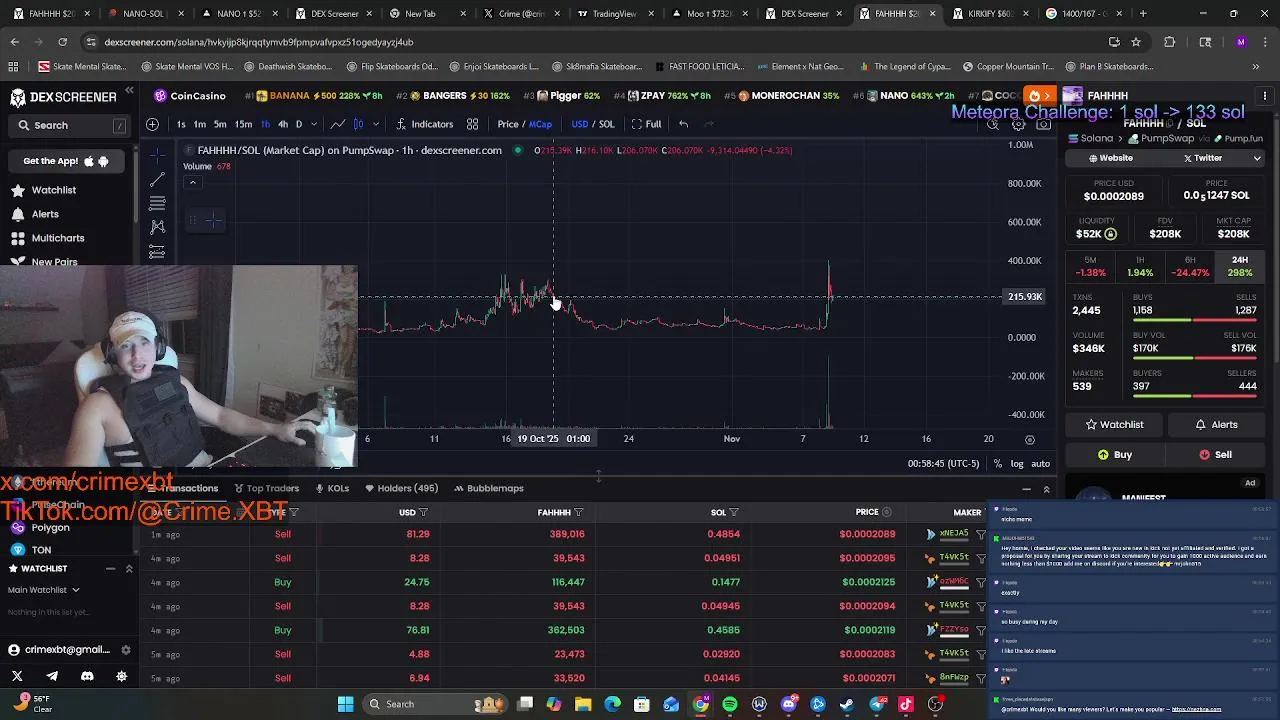This screenshot has width=1280, height=720.
Task: Add FAHHHH to Watchlist button
Action: pyautogui.click(x=1114, y=424)
